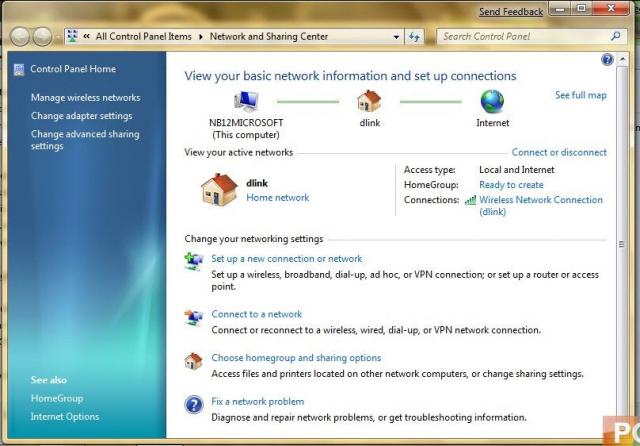Image resolution: width=640 pixels, height=446 pixels.
Task: Click the Internet globe icon
Action: coord(492,101)
